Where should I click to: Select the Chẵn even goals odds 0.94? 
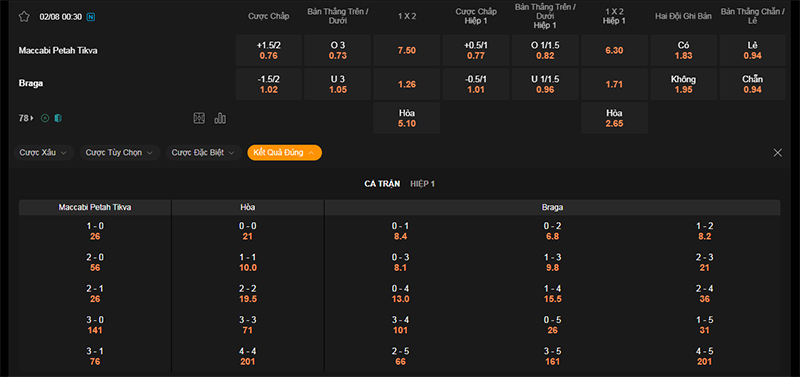[752, 84]
